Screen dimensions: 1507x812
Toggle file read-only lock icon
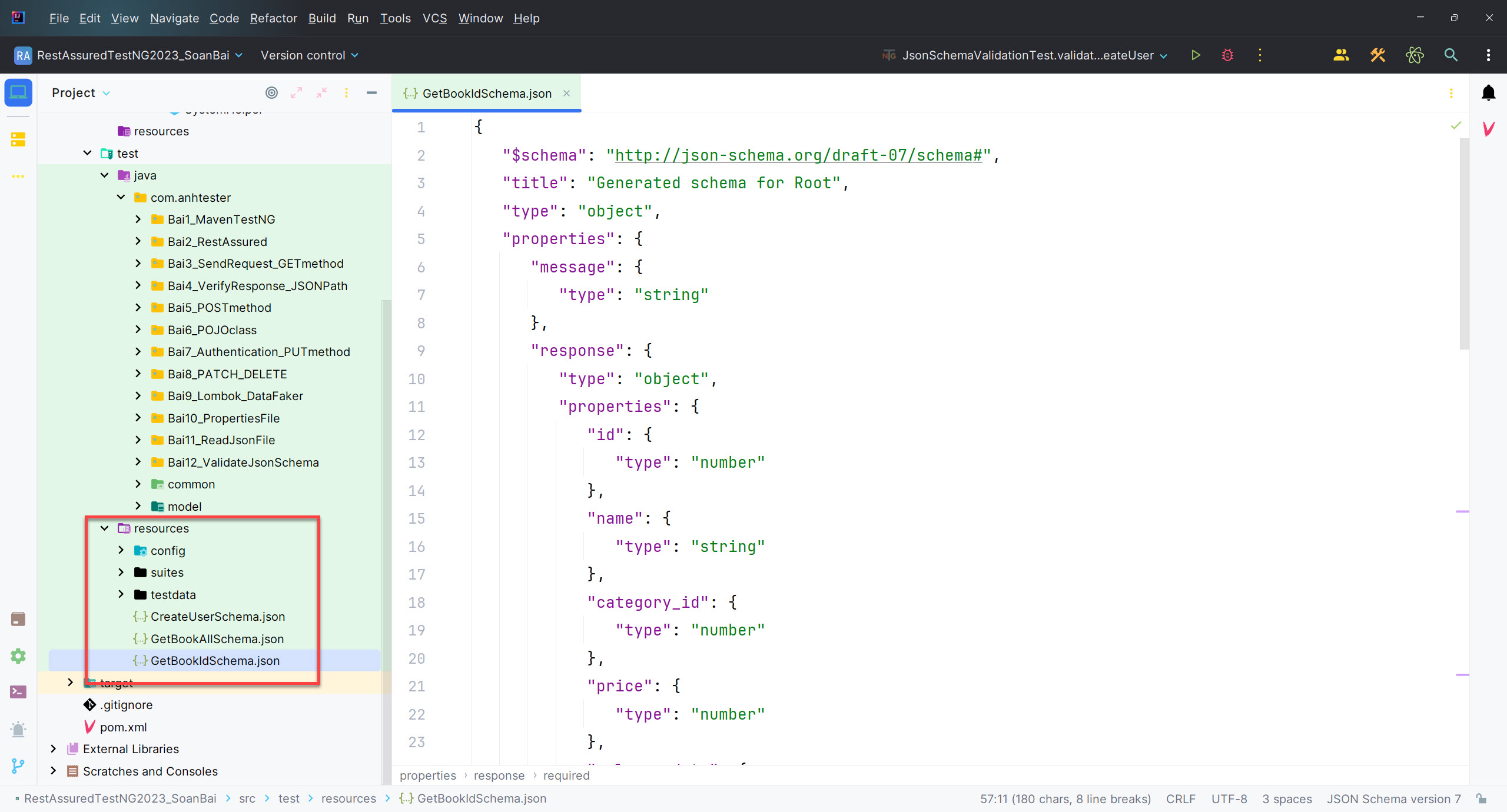[1482, 798]
